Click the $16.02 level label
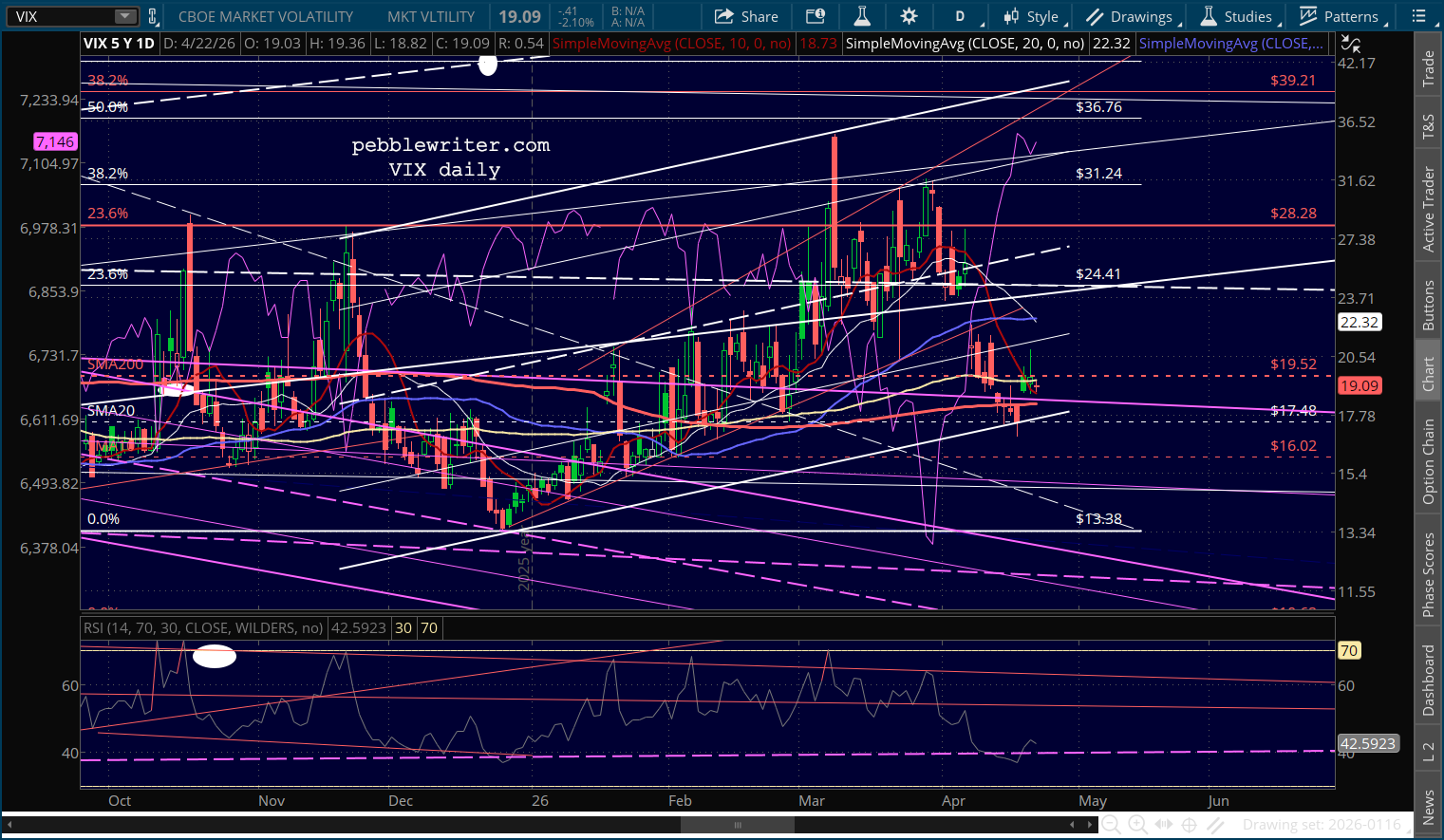This screenshot has width=1444, height=840. click(x=1293, y=446)
